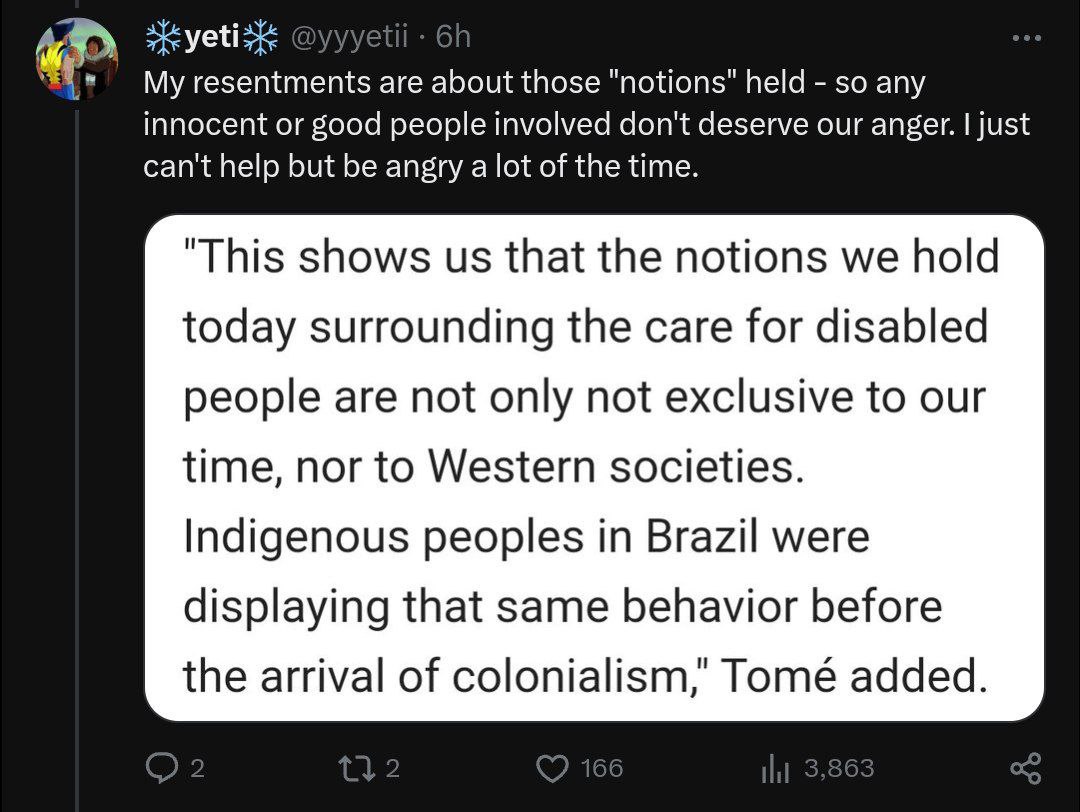Viewport: 1080px width, 812px height.
Task: Click the snowflake emoji after "yeti"
Action: [262, 38]
